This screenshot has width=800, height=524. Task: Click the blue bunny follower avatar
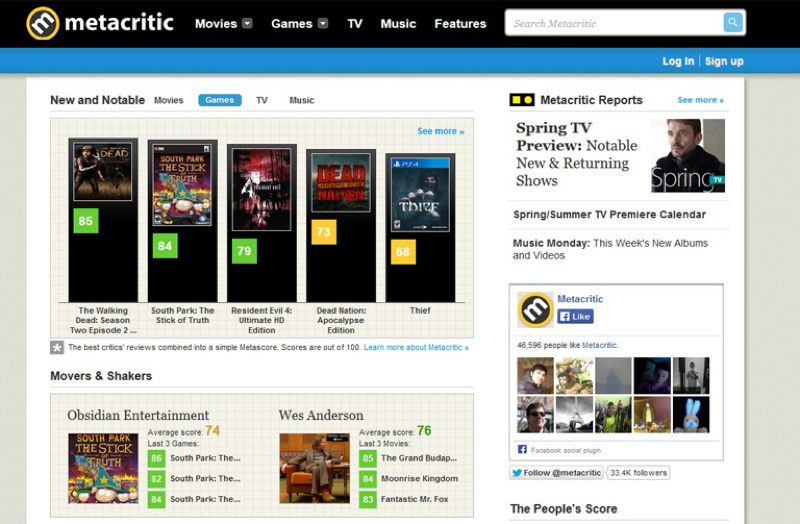(x=691, y=415)
